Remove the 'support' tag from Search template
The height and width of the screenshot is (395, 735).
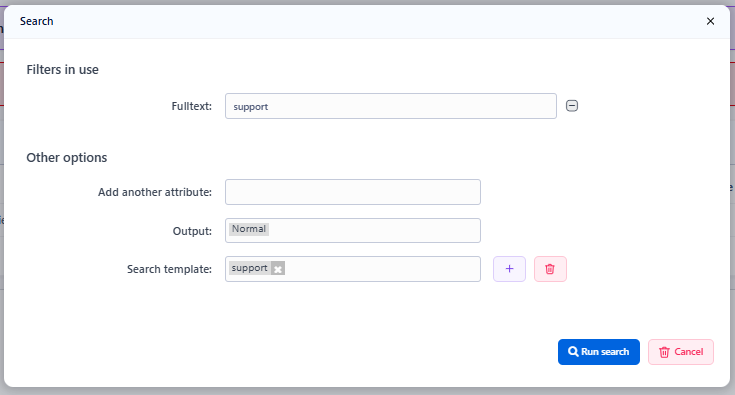(x=278, y=269)
